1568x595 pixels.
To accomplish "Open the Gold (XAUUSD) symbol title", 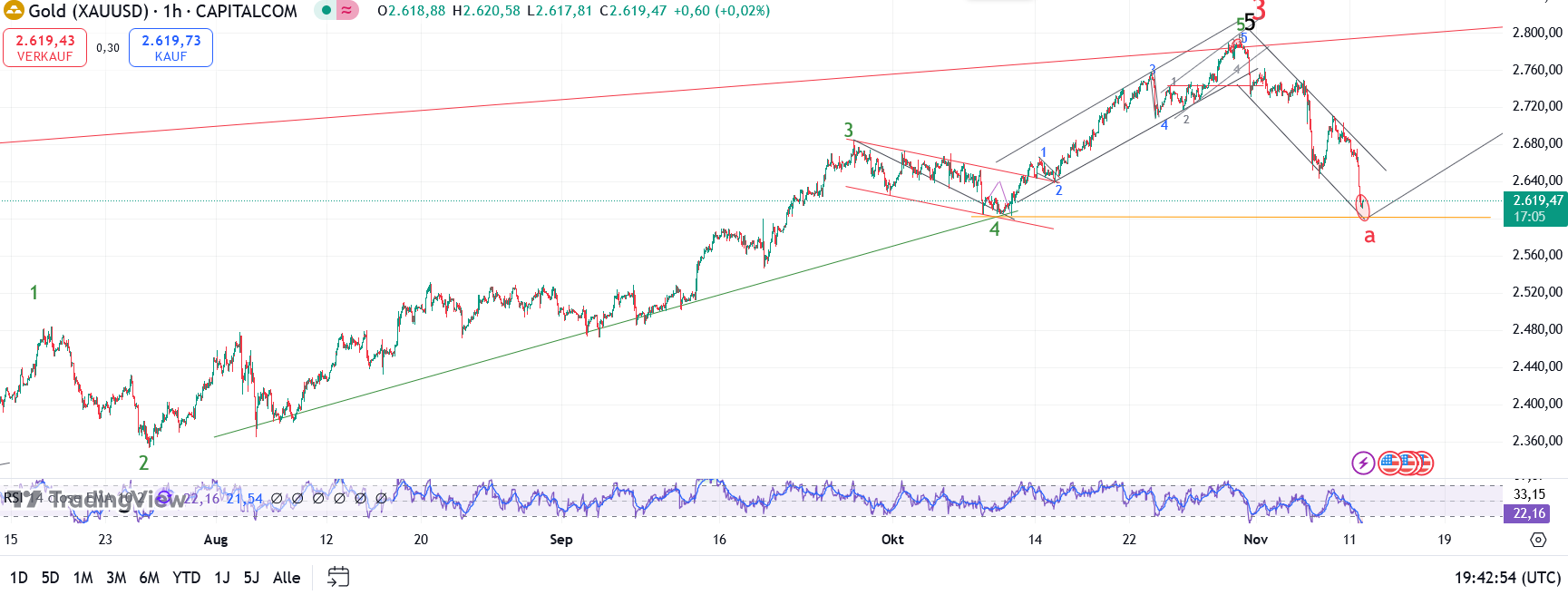I will (162, 11).
